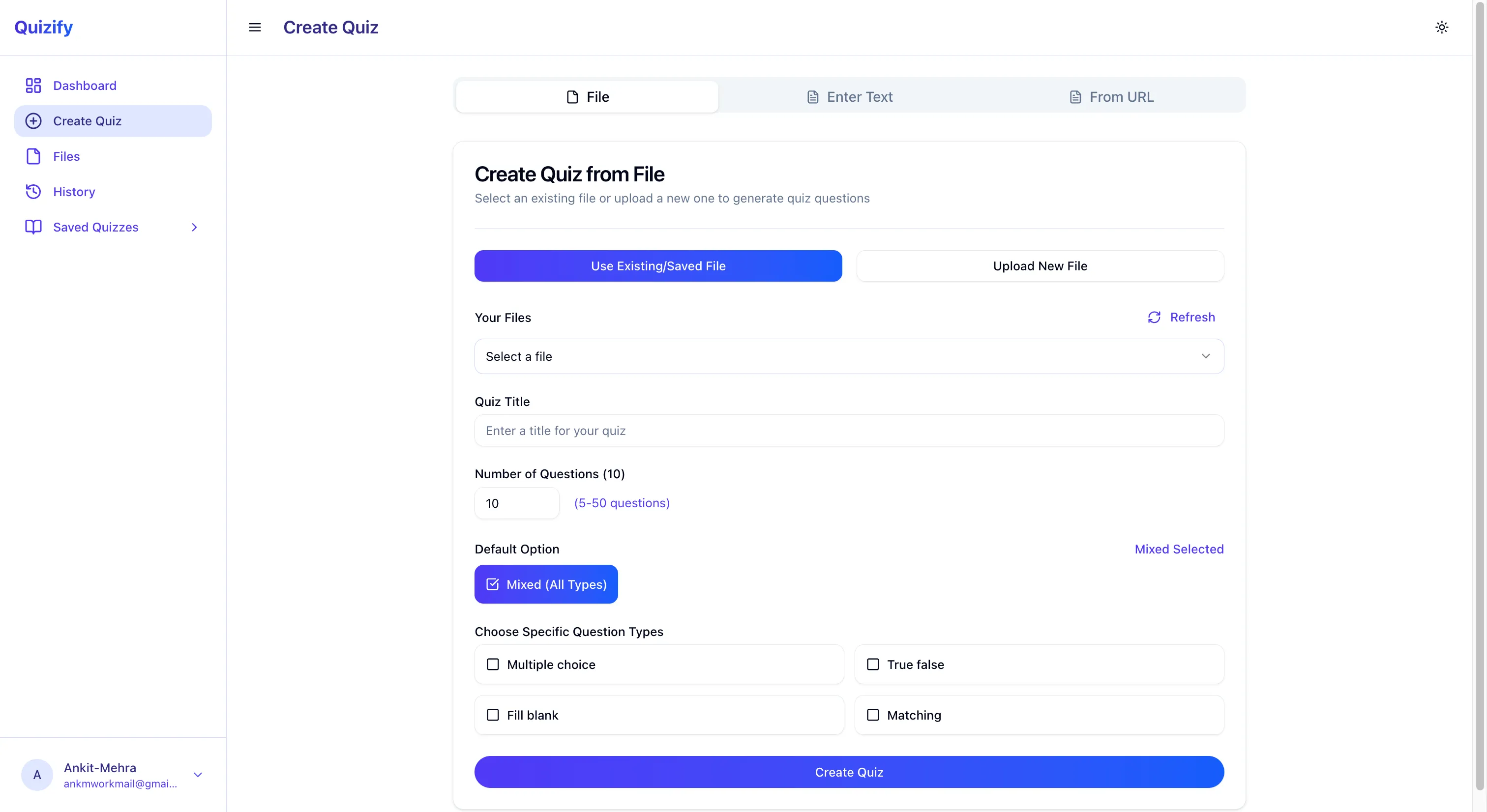Switch to the From URL tab
1487x812 pixels.
tap(1111, 96)
